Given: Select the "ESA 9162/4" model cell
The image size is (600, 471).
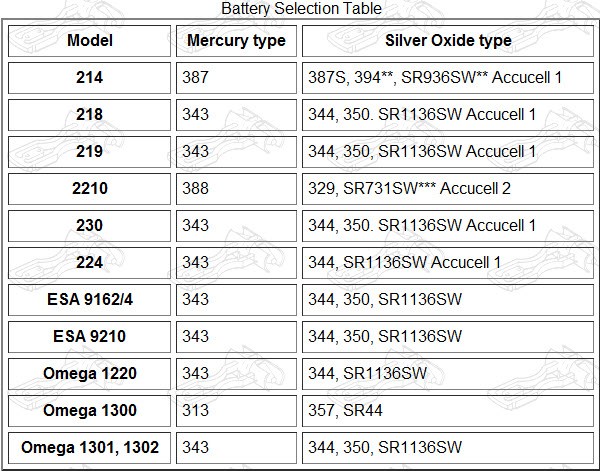Looking at the screenshot, I should click(90, 300).
